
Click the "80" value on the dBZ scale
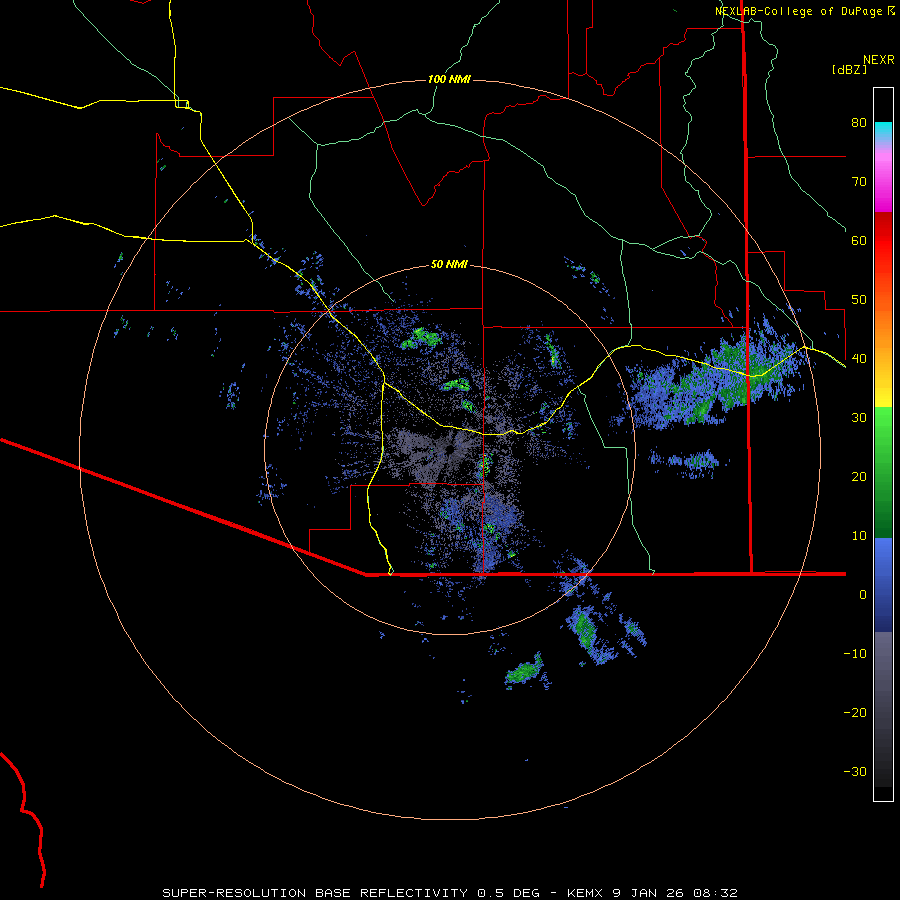(859, 123)
